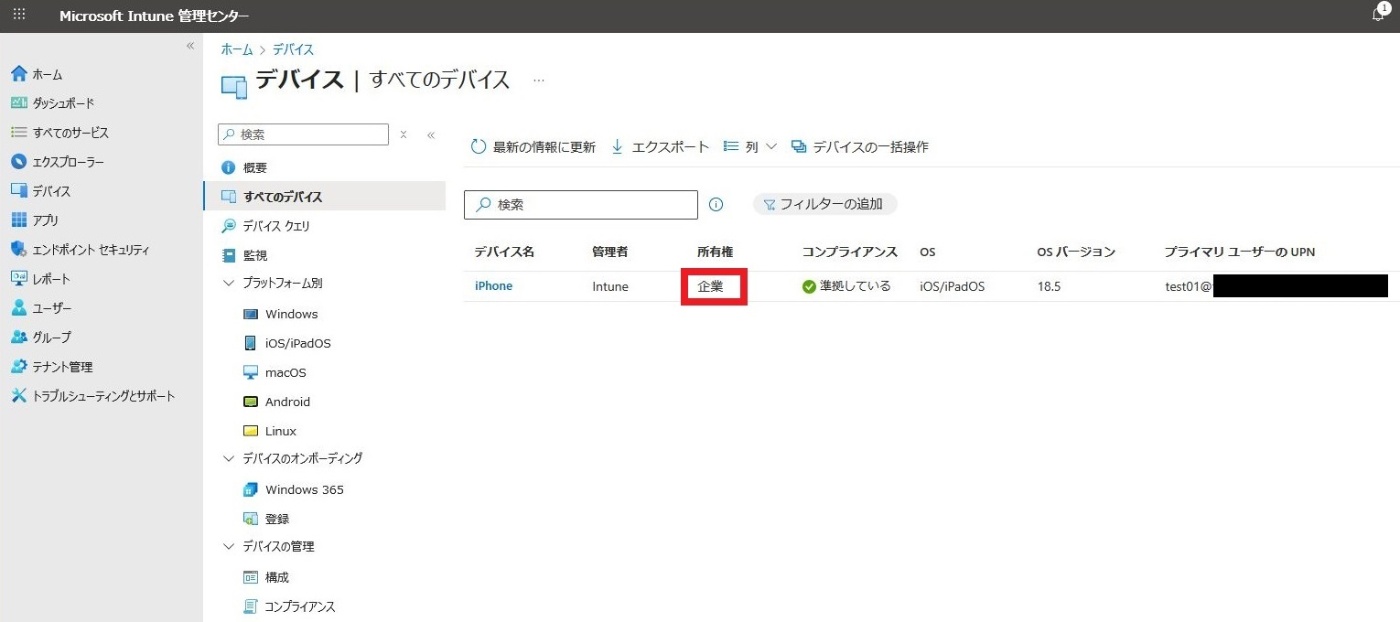The height and width of the screenshot is (622, 1400).
Task: Click the レポート icon in sidebar
Action: click(18, 279)
